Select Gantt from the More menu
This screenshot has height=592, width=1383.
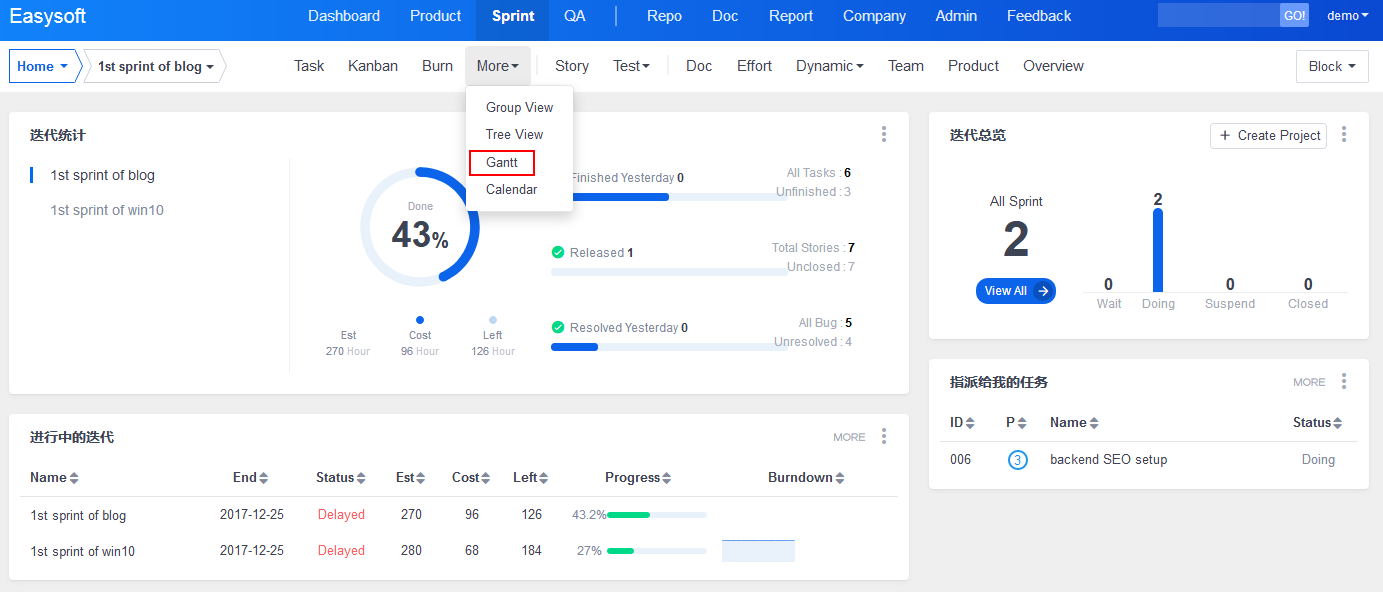(502, 162)
